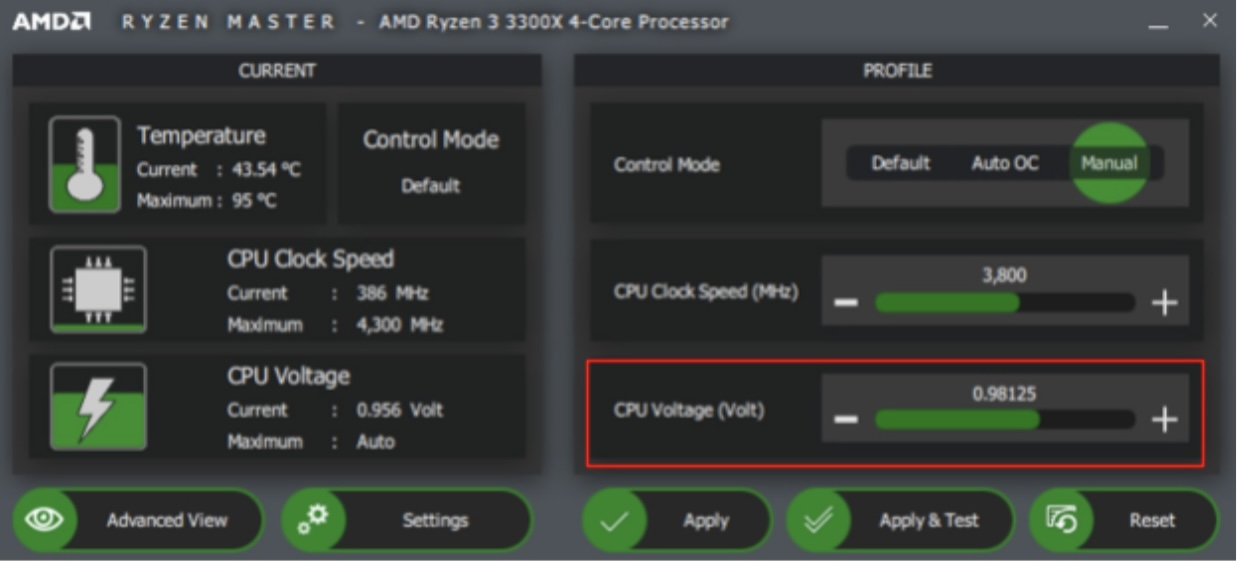Screen dimensions: 1255x572
Task: Click the CPU chip clock speed icon
Action: (x=97, y=289)
